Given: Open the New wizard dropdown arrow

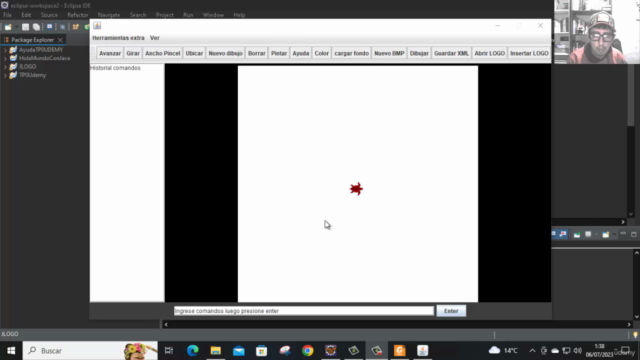Looking at the screenshot, I should pyautogui.click(x=16, y=27).
